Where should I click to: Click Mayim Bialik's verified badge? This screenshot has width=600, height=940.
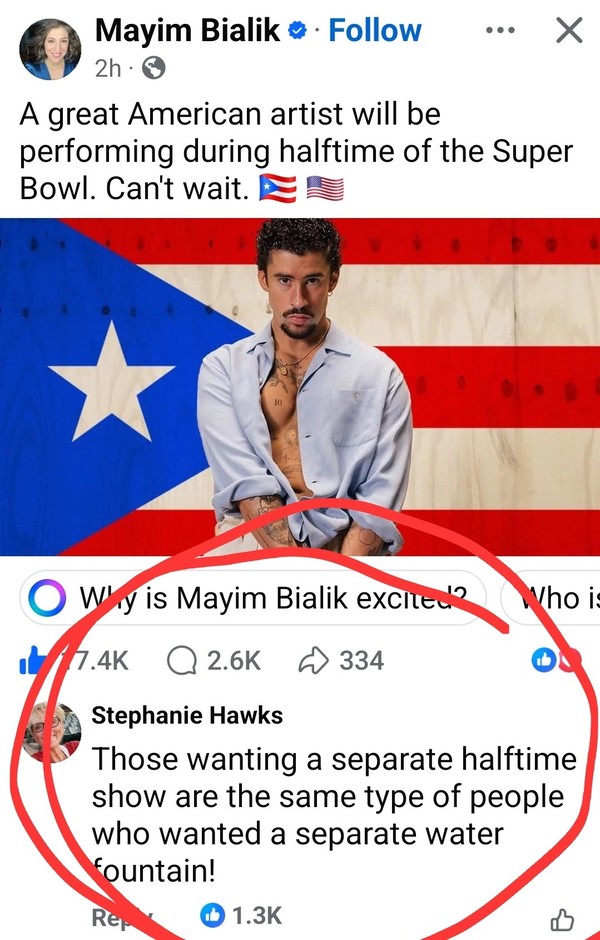[x=297, y=31]
